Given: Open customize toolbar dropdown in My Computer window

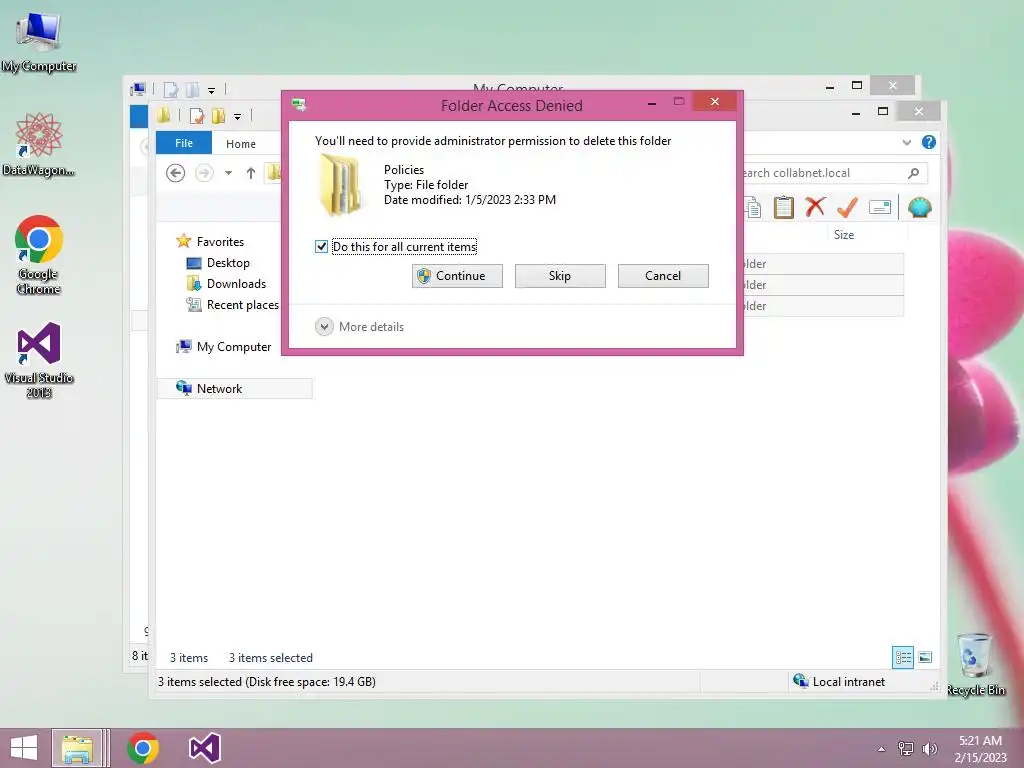Looking at the screenshot, I should tap(212, 90).
